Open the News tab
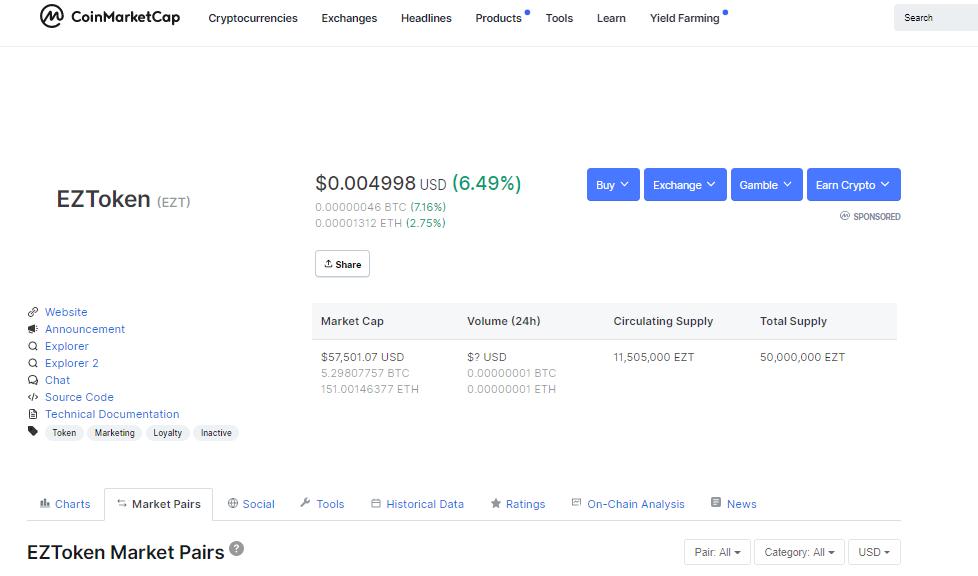 pyautogui.click(x=734, y=504)
